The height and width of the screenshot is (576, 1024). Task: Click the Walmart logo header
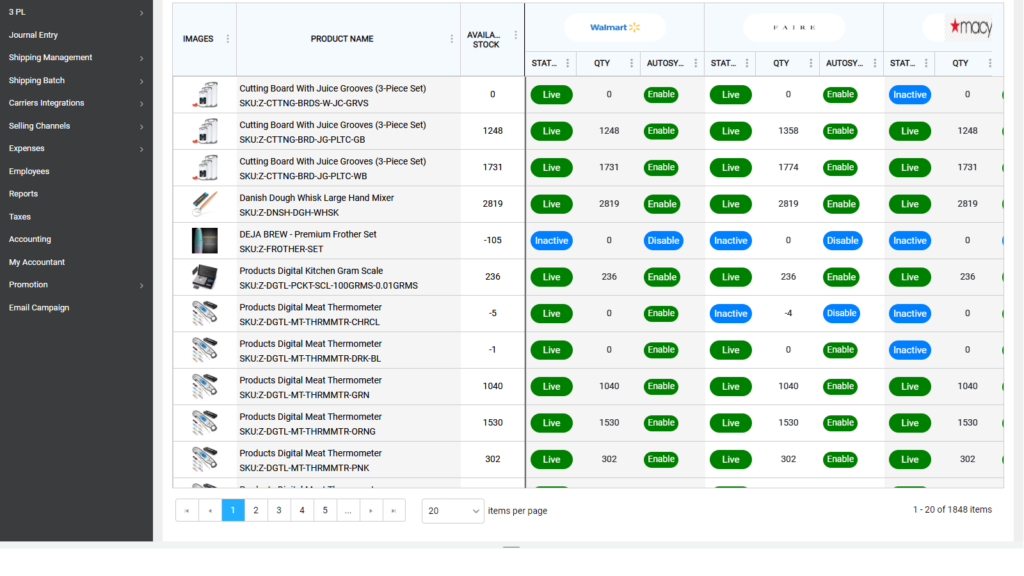(615, 27)
